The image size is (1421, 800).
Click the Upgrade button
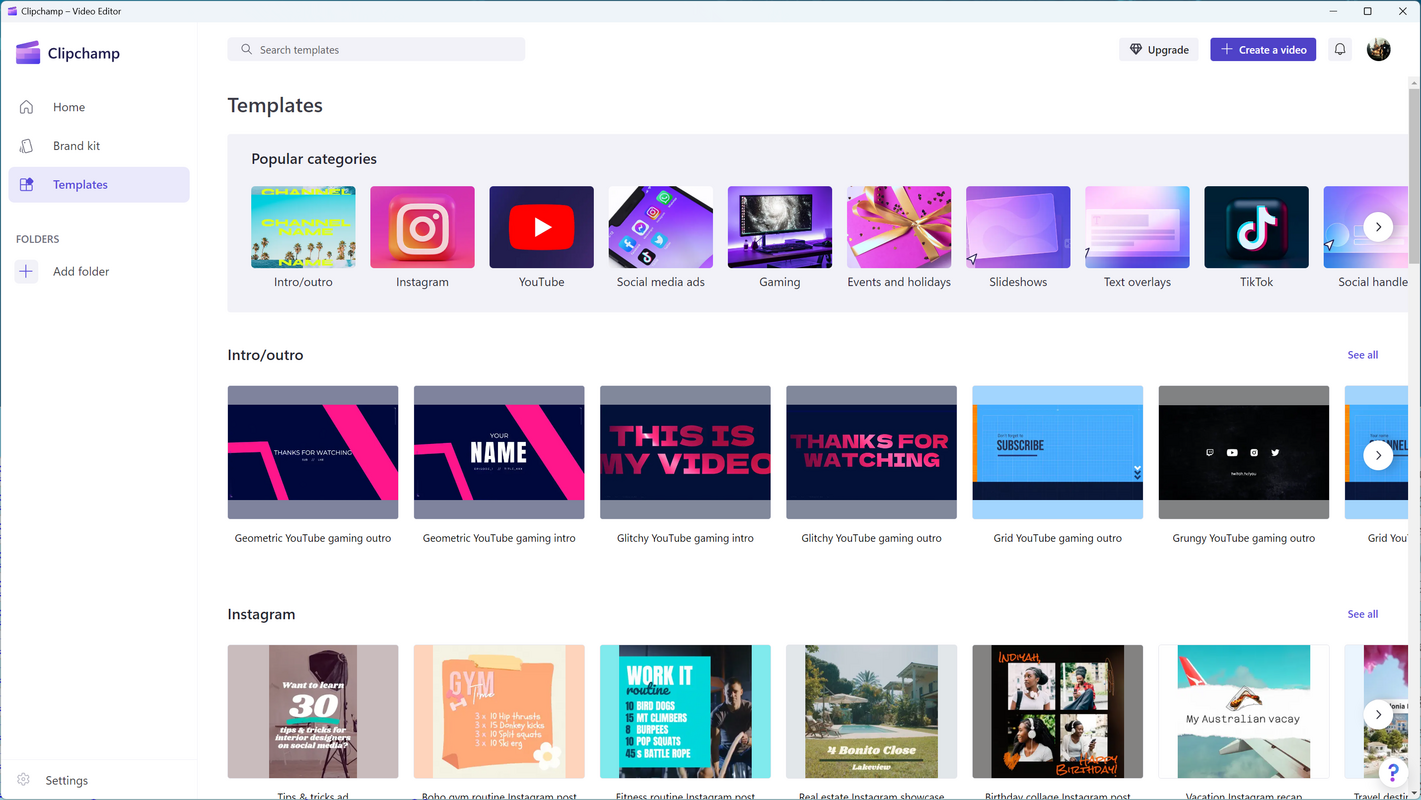[x=1158, y=49]
